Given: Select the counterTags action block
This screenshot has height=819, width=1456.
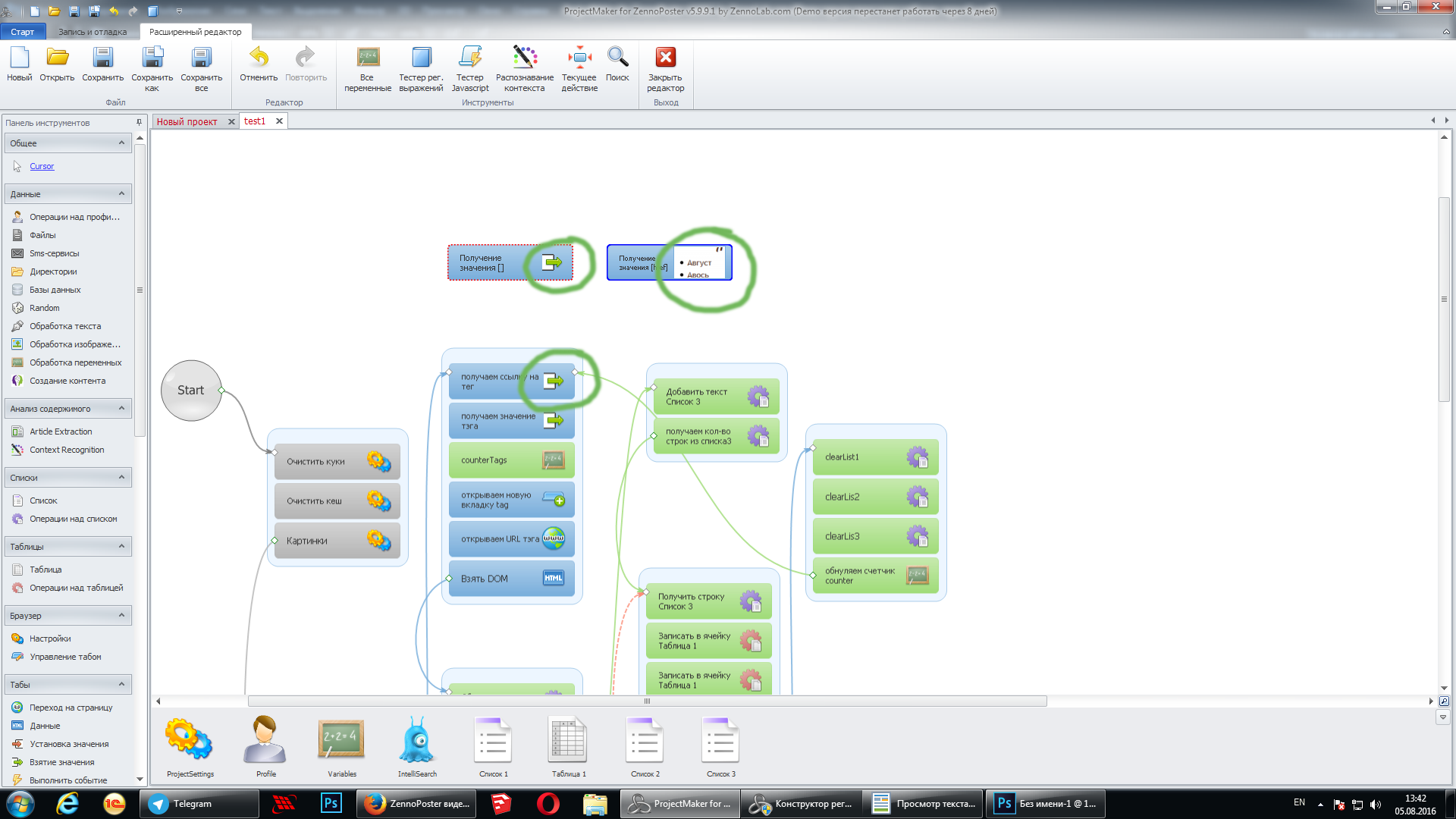Looking at the screenshot, I should (512, 460).
